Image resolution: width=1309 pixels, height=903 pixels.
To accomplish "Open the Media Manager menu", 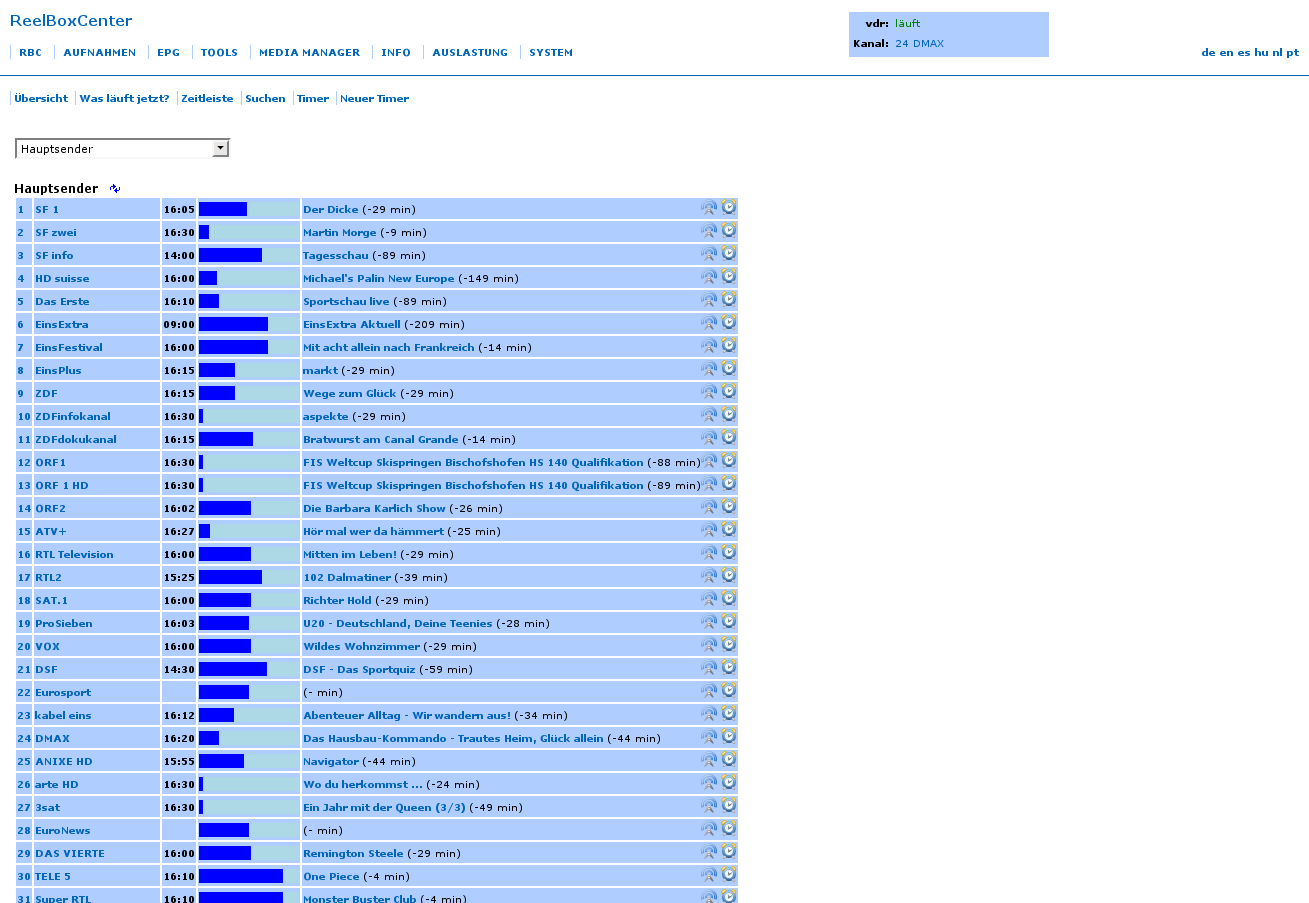I will pos(309,53).
